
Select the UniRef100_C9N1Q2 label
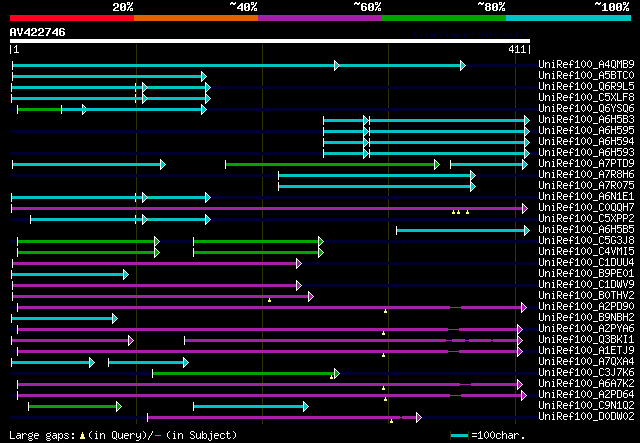tap(586, 406)
